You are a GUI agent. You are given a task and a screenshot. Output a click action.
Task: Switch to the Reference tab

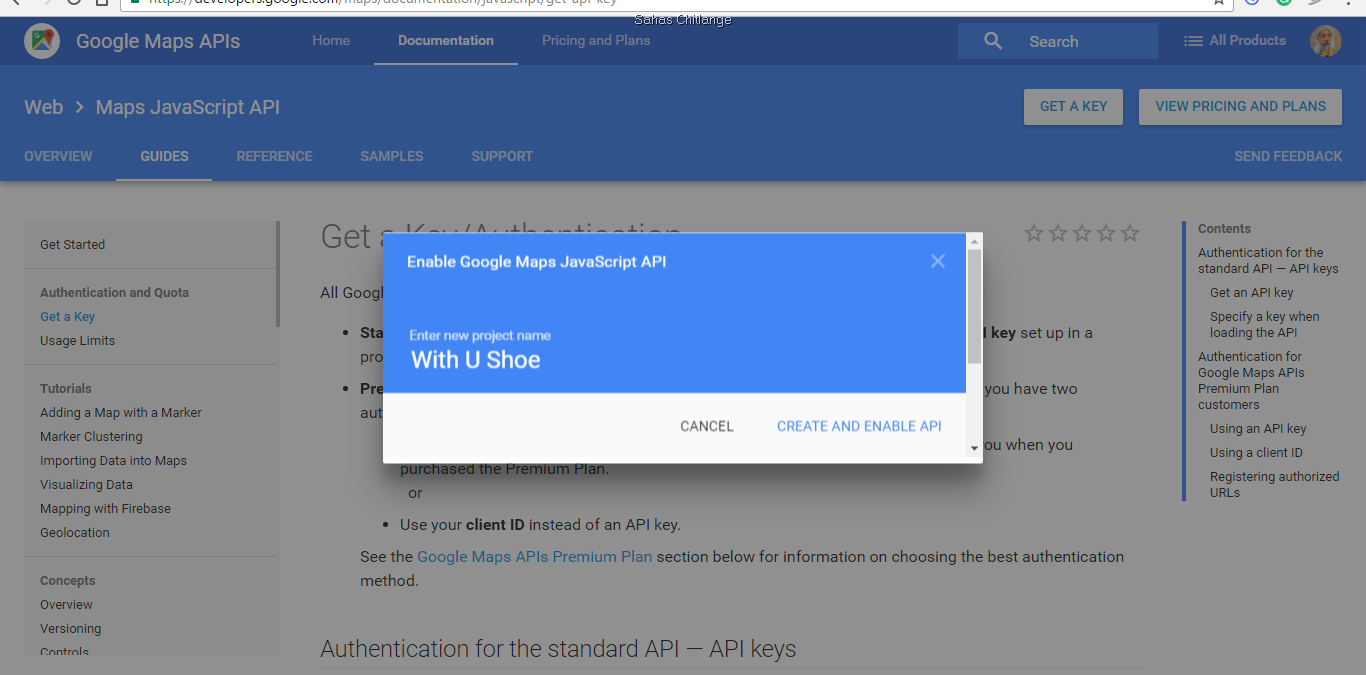pyautogui.click(x=274, y=156)
